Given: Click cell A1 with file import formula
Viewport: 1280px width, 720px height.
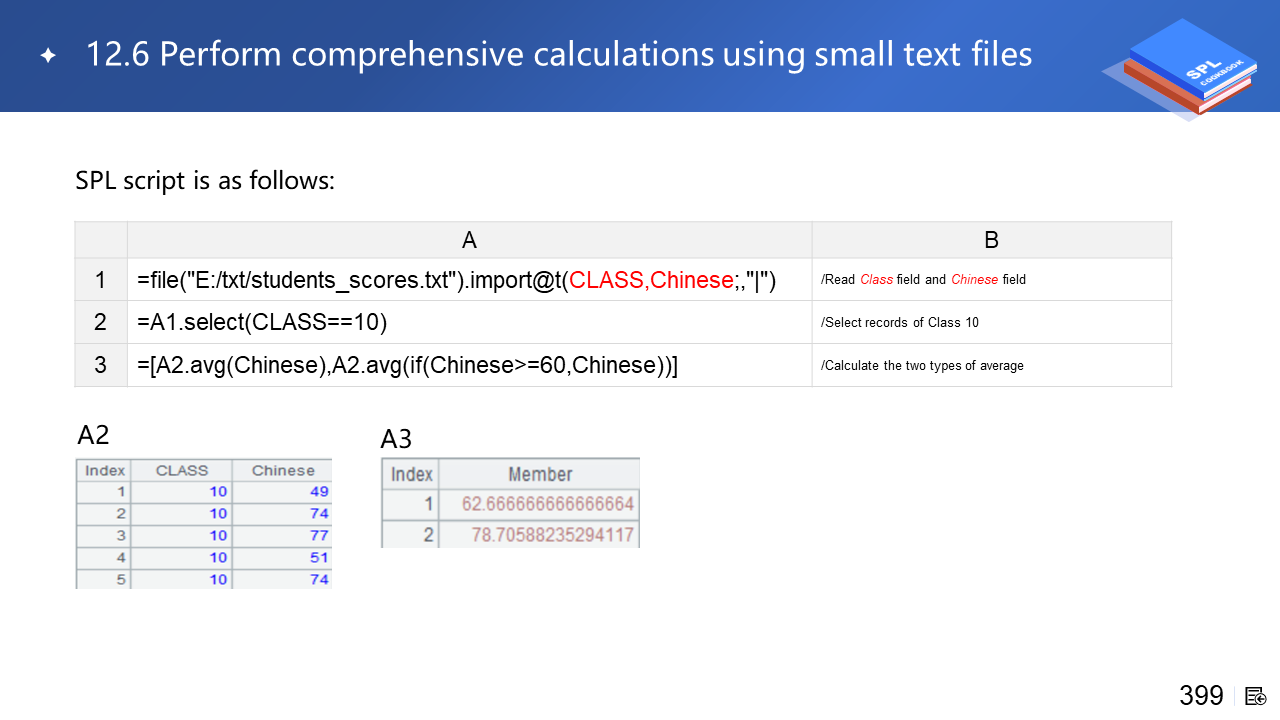Looking at the screenshot, I should pos(457,280).
